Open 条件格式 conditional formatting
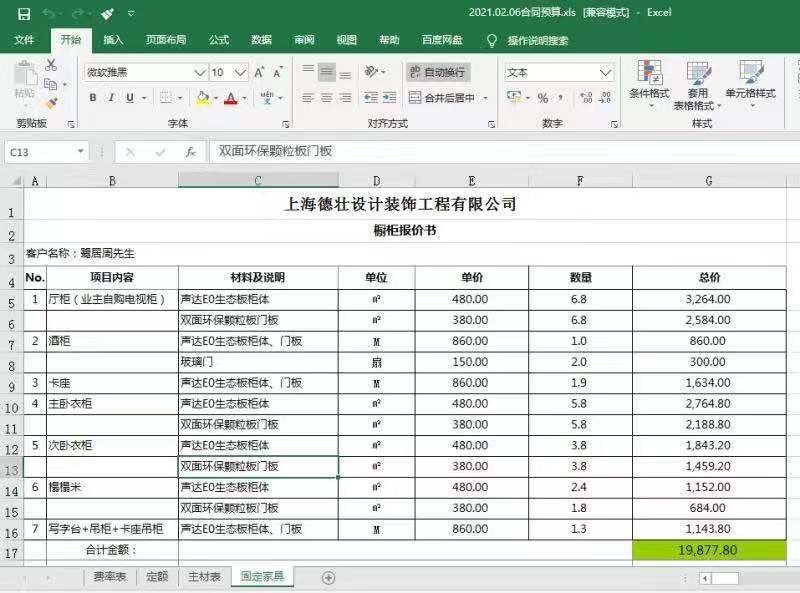This screenshot has height=593, width=800. pos(649,85)
